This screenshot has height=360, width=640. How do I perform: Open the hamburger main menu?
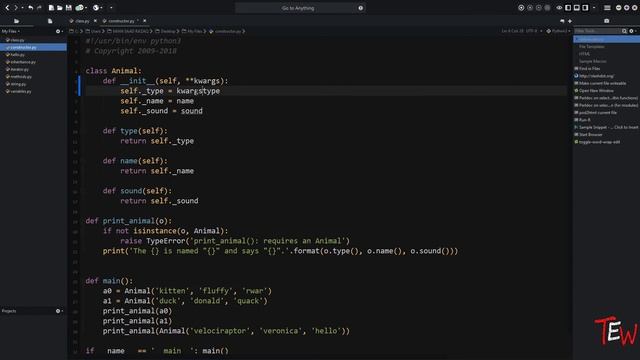tap(607, 8)
